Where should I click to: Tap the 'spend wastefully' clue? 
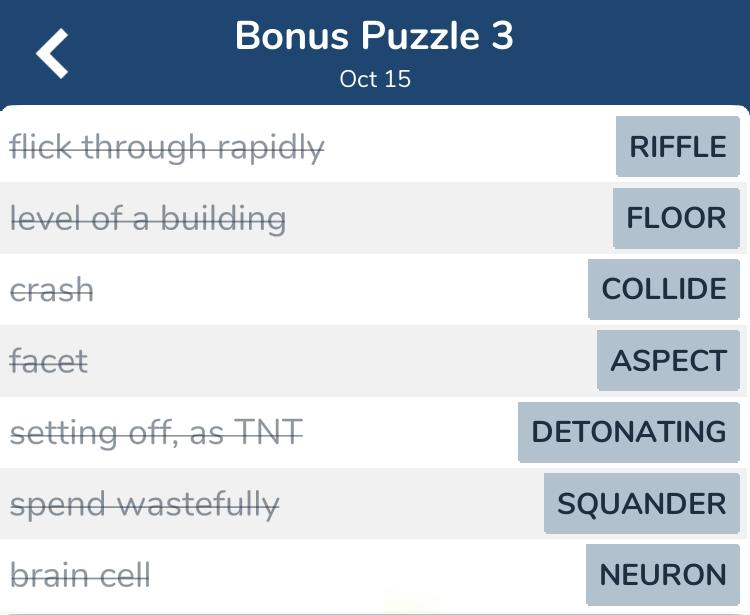(144, 505)
